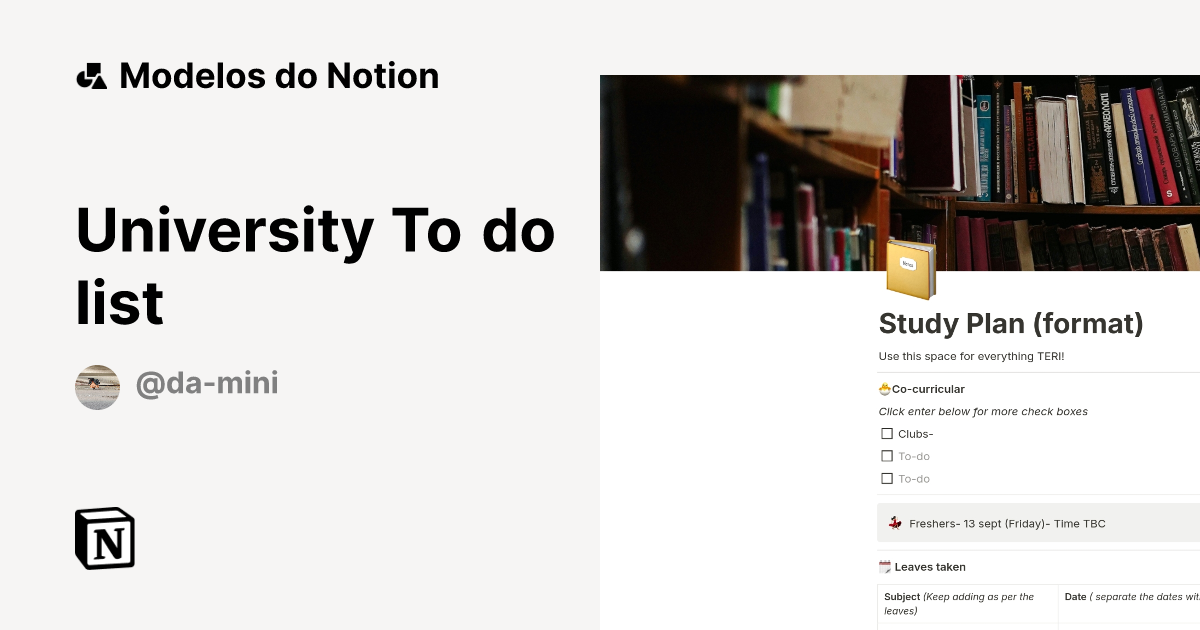Click the Use this space for everything line
The height and width of the screenshot is (630, 1200).
click(972, 356)
